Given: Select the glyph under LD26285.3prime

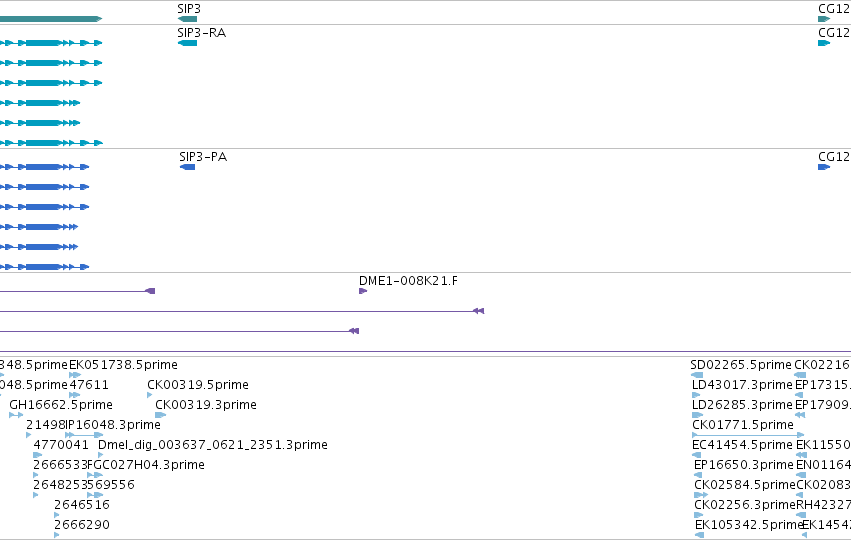Looking at the screenshot, I should click(x=697, y=415).
